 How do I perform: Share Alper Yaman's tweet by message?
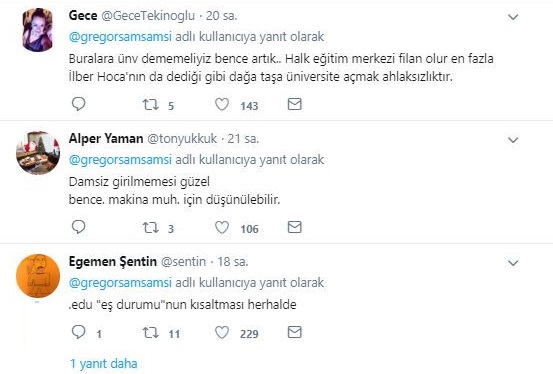294,227
